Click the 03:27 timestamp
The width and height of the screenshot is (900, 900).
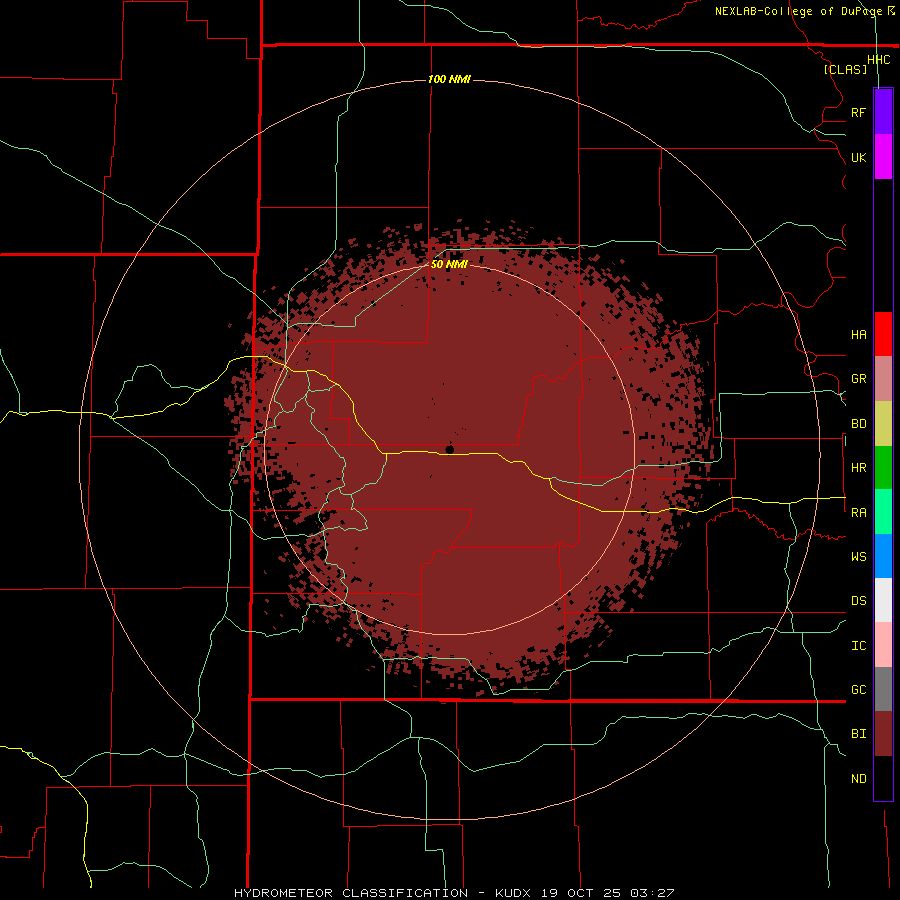point(651,893)
